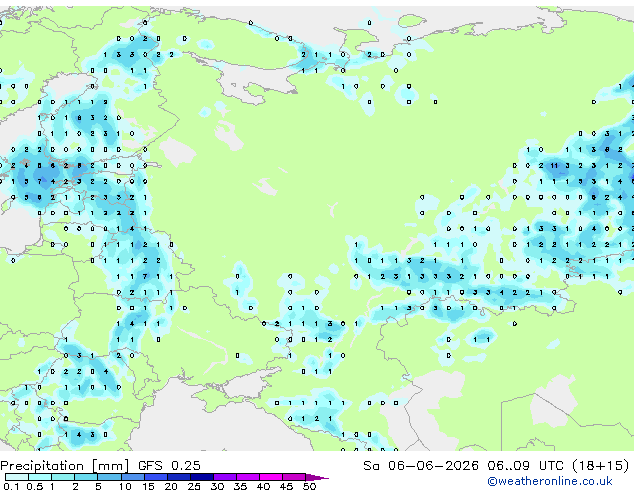
Task: Click the 20–25 mm dark blue swatch
Action: click(x=179, y=477)
